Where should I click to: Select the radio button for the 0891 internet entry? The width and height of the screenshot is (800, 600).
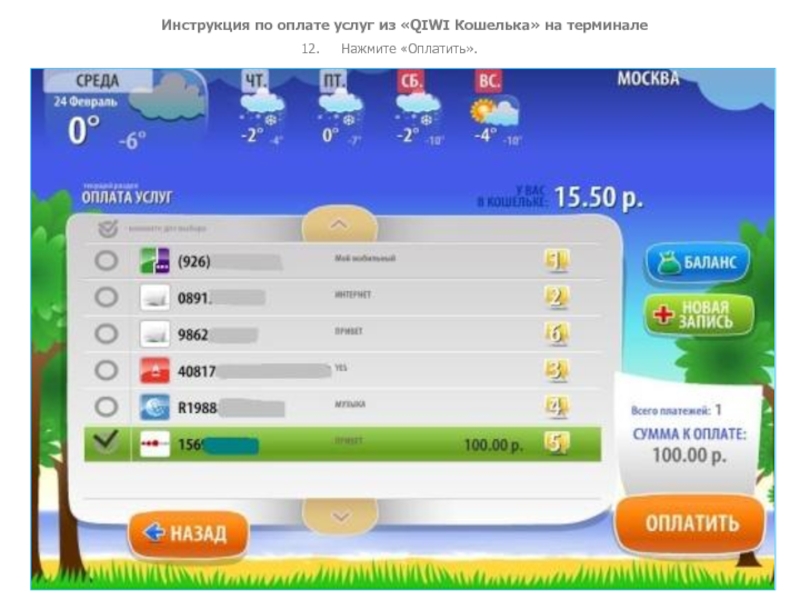(x=104, y=297)
